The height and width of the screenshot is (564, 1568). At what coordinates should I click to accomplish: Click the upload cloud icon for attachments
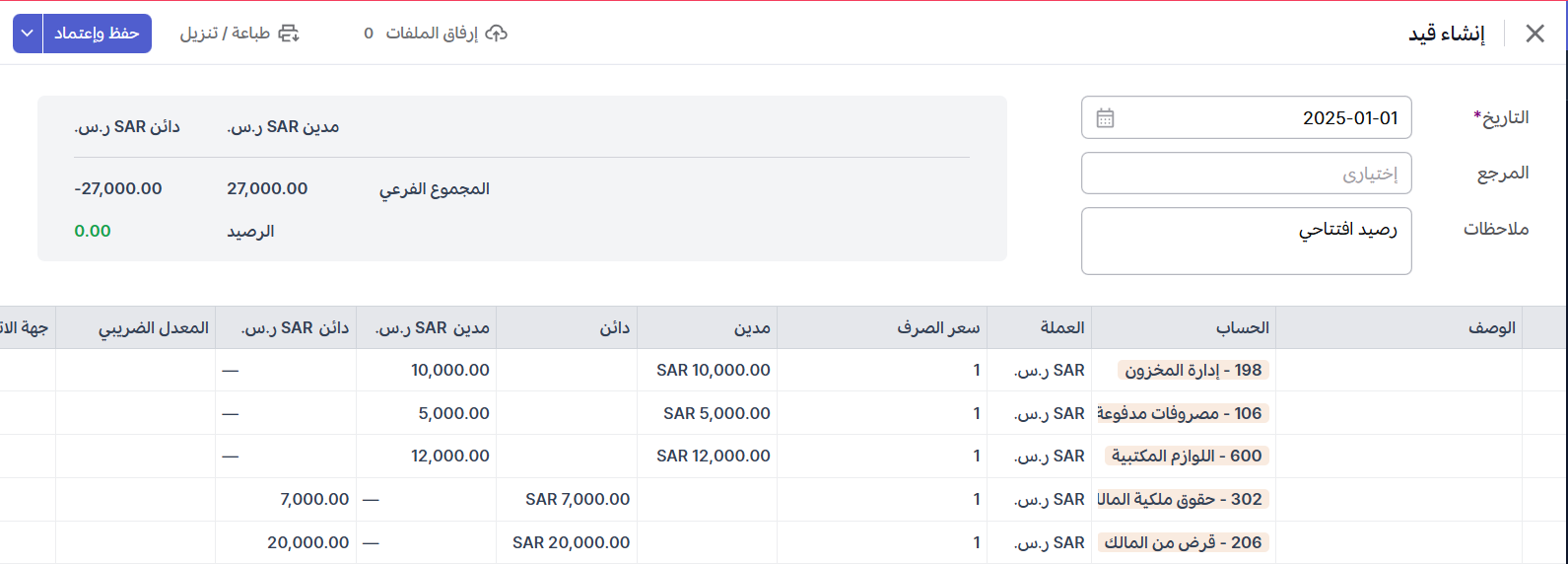point(497,34)
